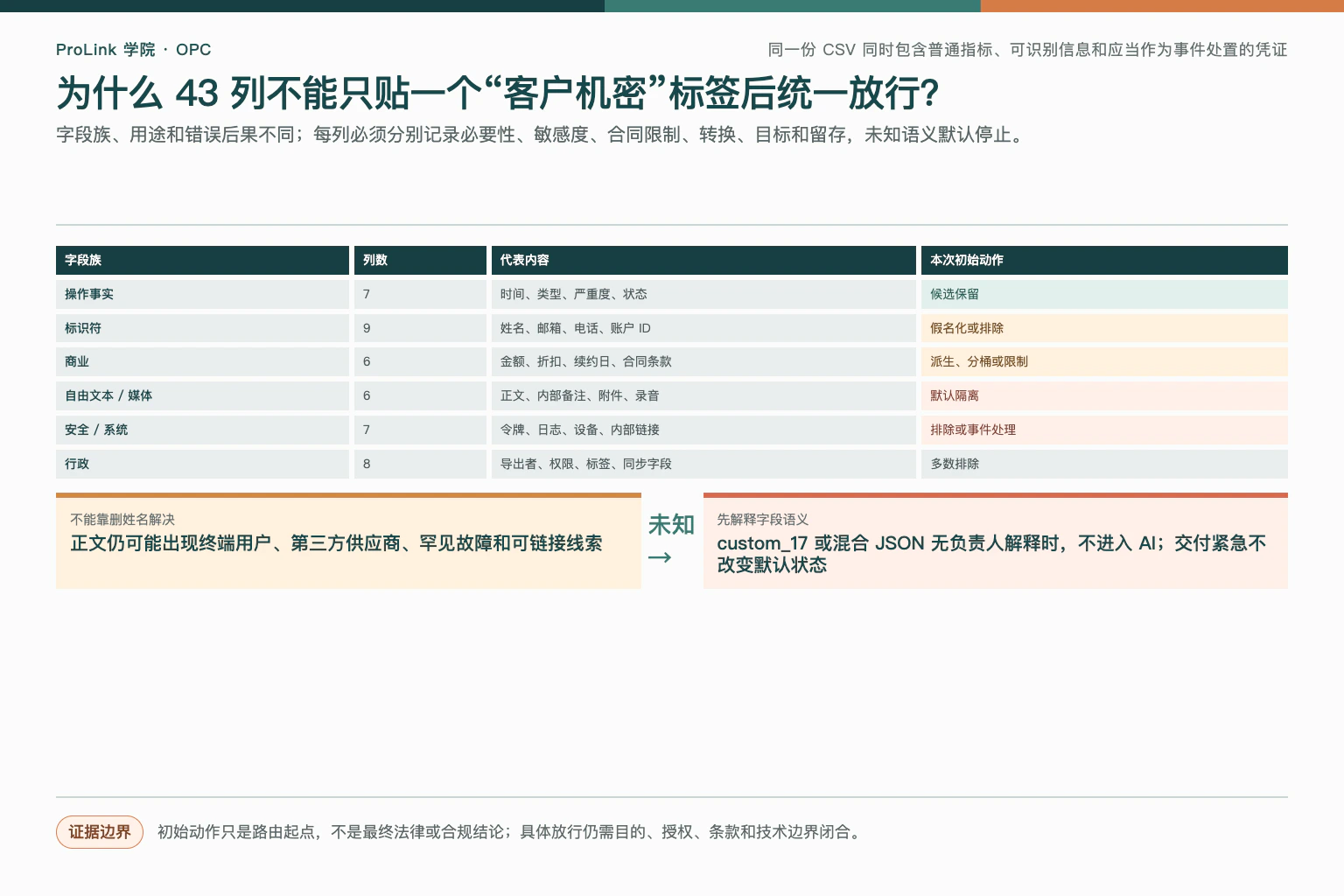The height and width of the screenshot is (896, 1344).
Task: Click the 代表内容 column header
Action: pyautogui.click(x=703, y=260)
